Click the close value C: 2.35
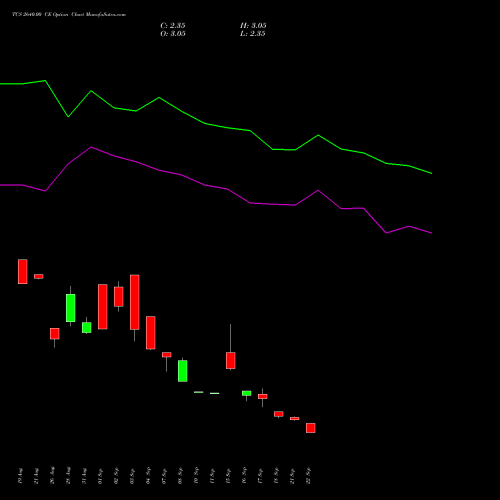500x500 pixels. coord(173,26)
